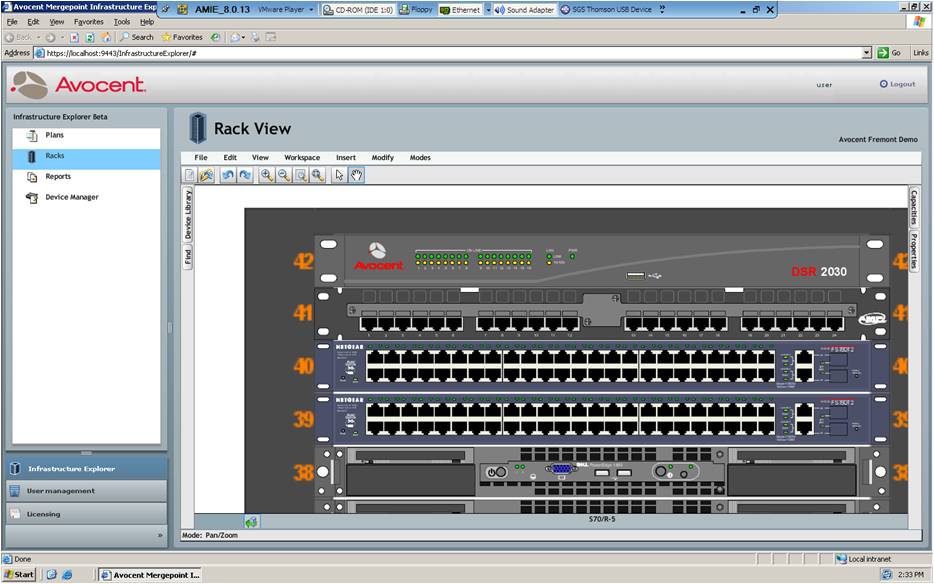934x584 pixels.
Task: Activate the hand pan tool
Action: [x=356, y=175]
